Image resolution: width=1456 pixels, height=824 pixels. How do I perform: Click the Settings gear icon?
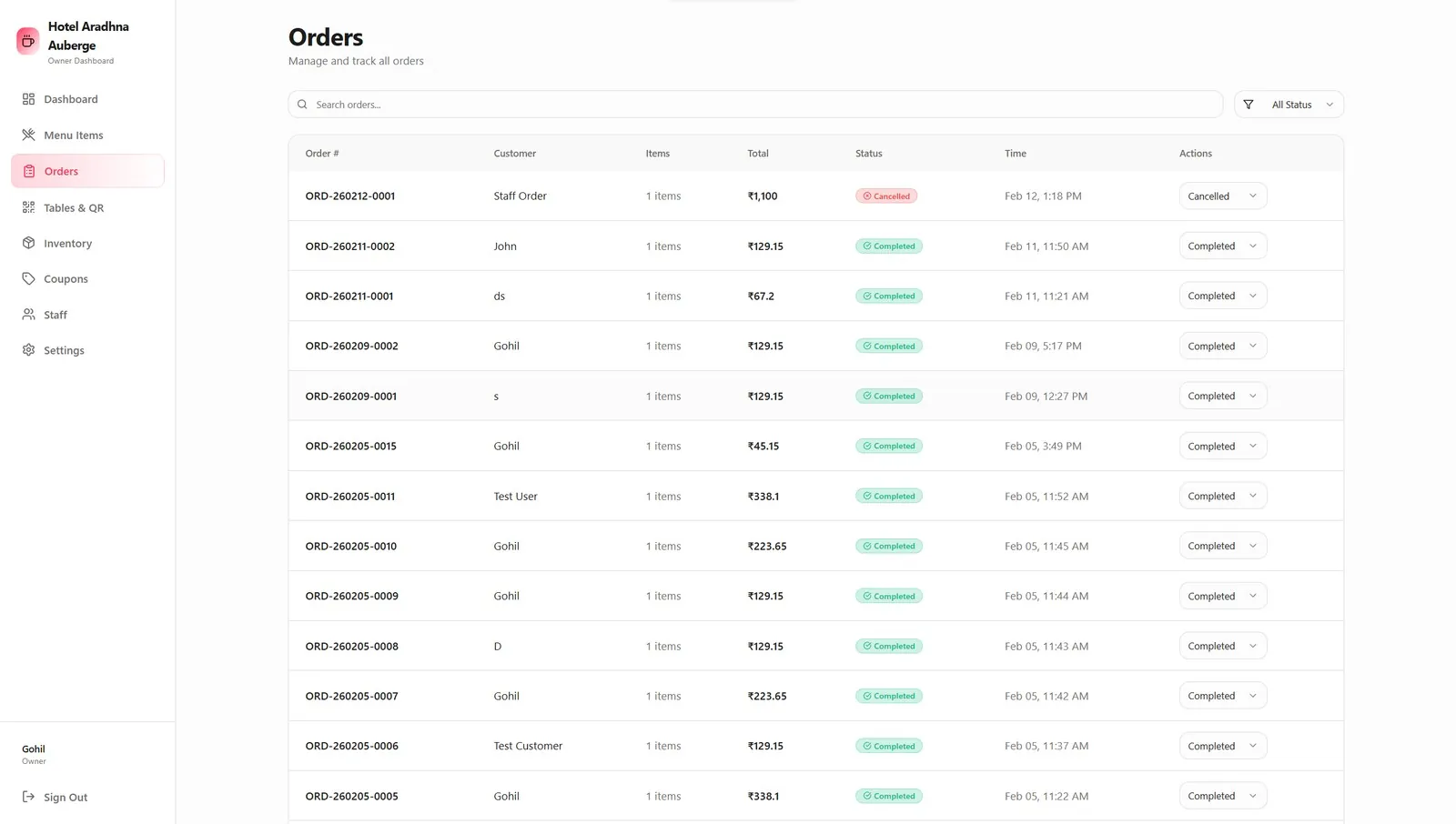(x=29, y=350)
